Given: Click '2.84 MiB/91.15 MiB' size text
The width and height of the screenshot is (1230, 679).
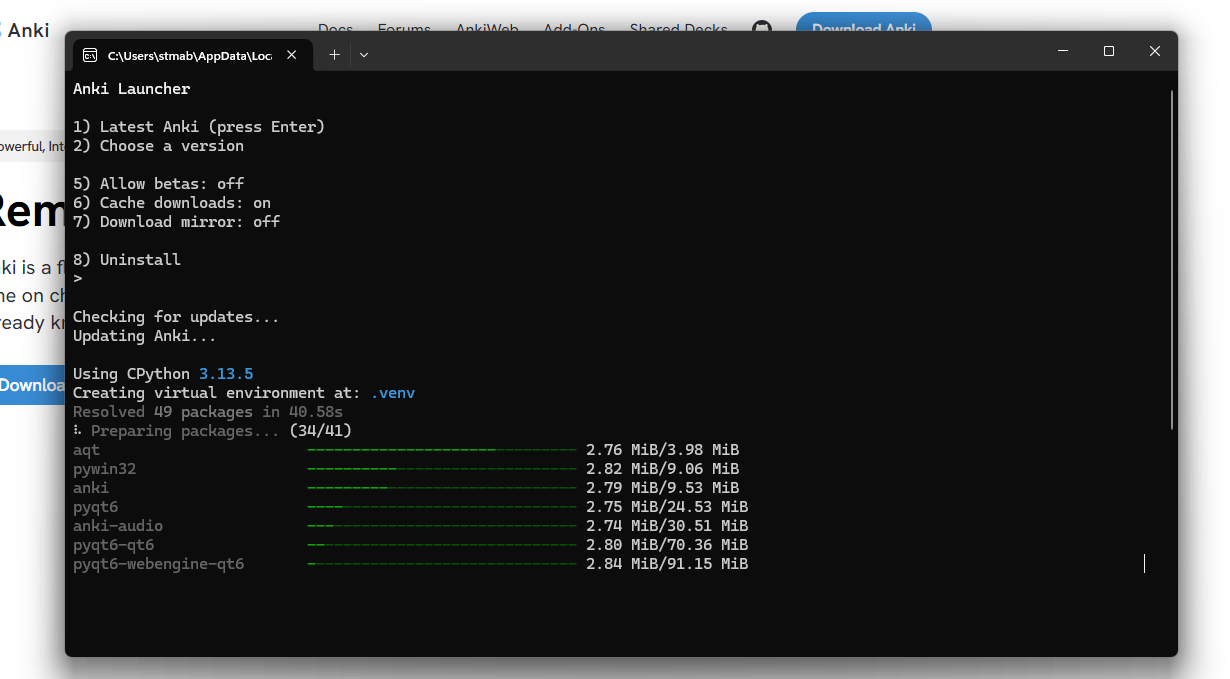Looking at the screenshot, I should coord(667,564).
